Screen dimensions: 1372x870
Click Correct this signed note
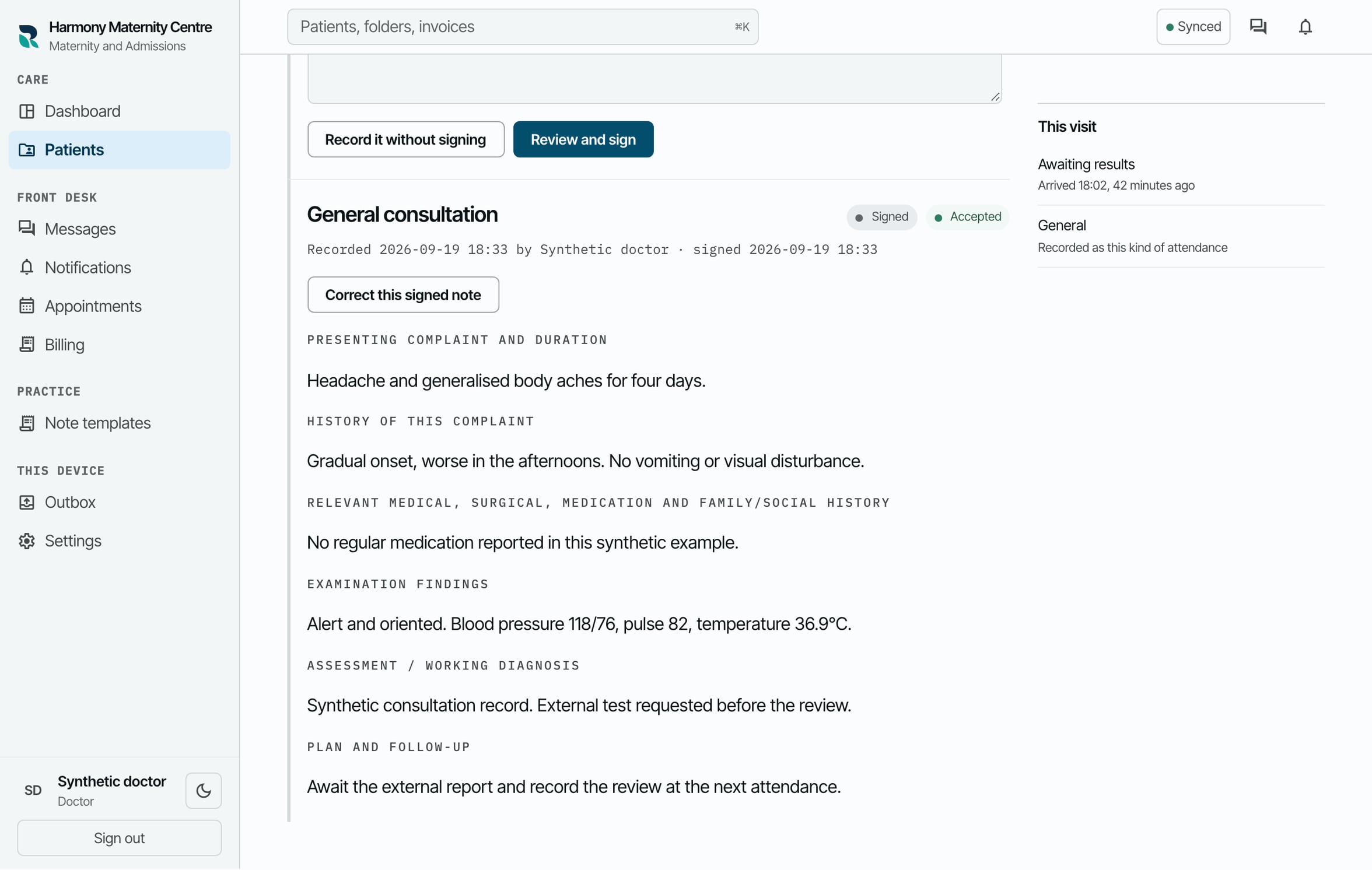403,294
